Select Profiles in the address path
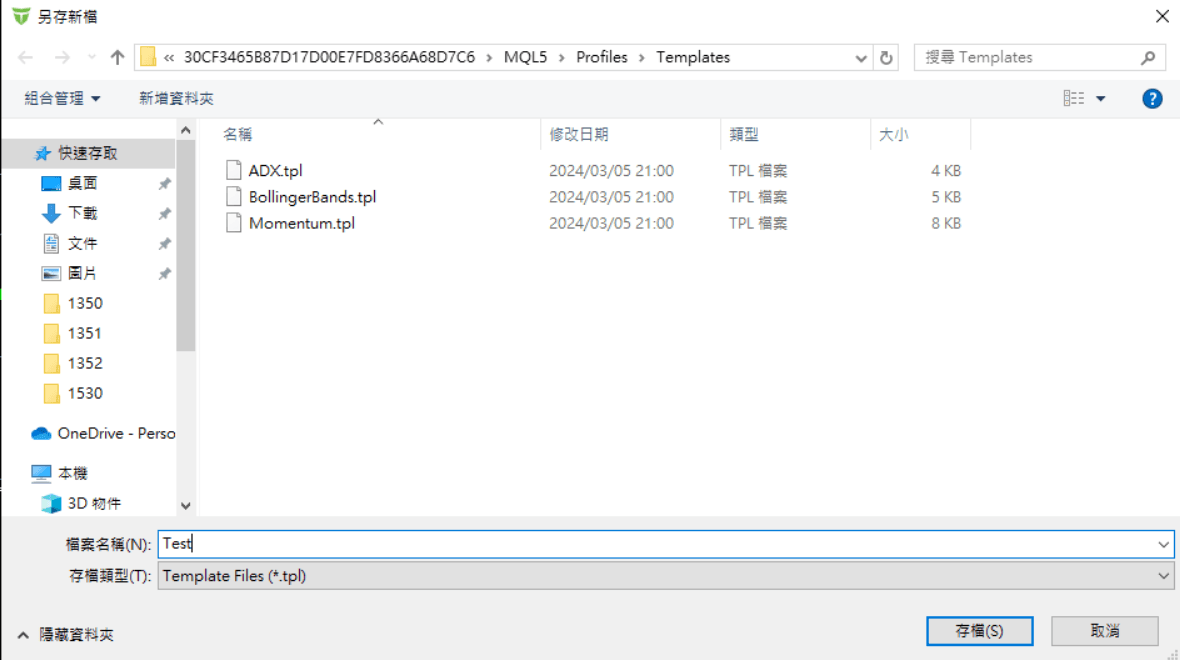Viewport: 1180px width, 660px height. [x=601, y=57]
